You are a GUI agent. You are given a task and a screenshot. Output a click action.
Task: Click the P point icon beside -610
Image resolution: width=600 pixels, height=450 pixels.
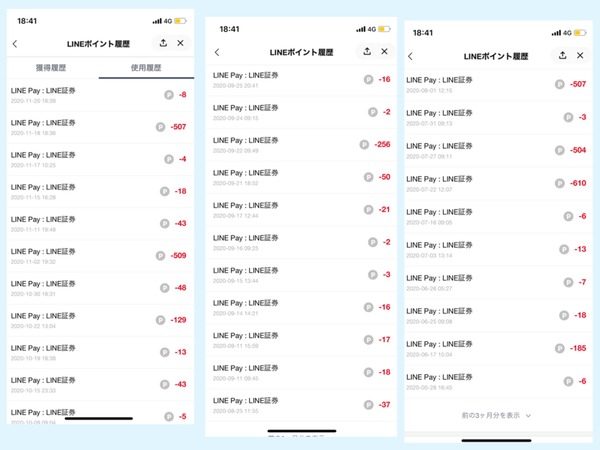point(560,183)
